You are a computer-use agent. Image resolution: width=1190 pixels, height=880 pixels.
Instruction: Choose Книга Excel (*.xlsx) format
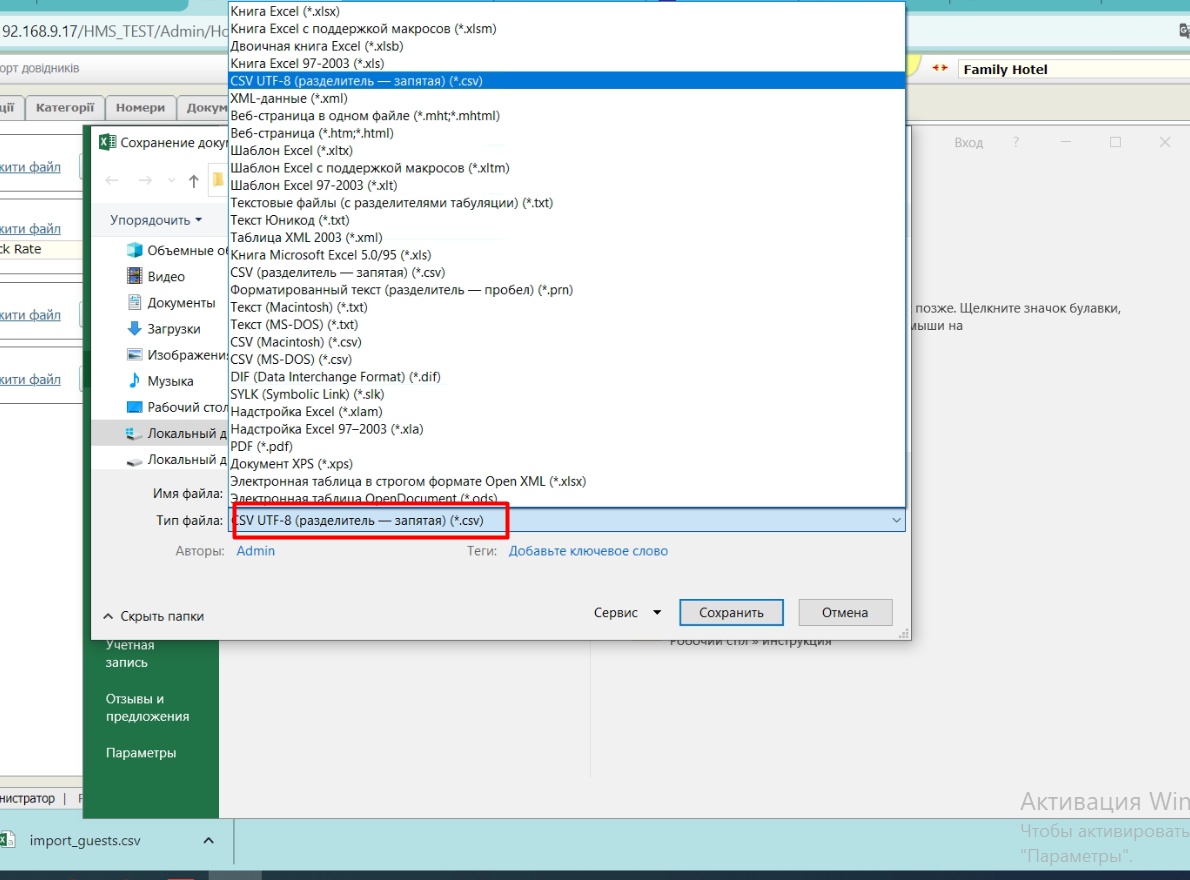click(x=284, y=11)
